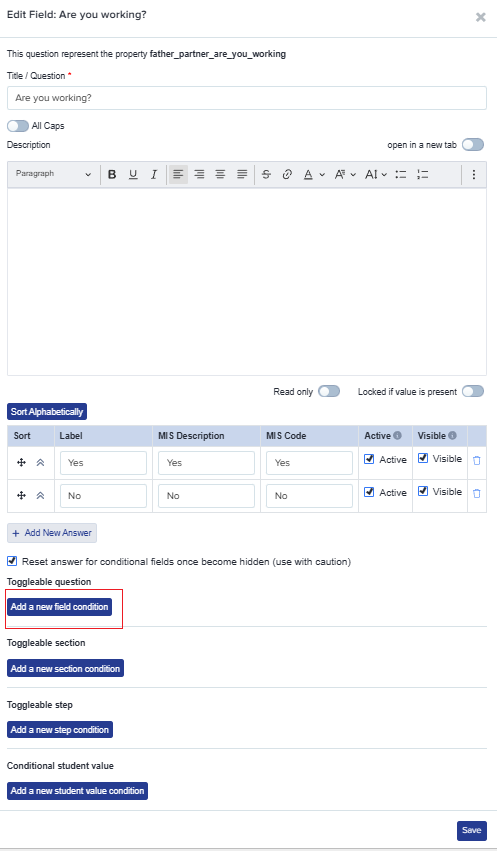Delete the Yes answer row
Image resolution: width=497 pixels, height=851 pixels.
pos(476,460)
